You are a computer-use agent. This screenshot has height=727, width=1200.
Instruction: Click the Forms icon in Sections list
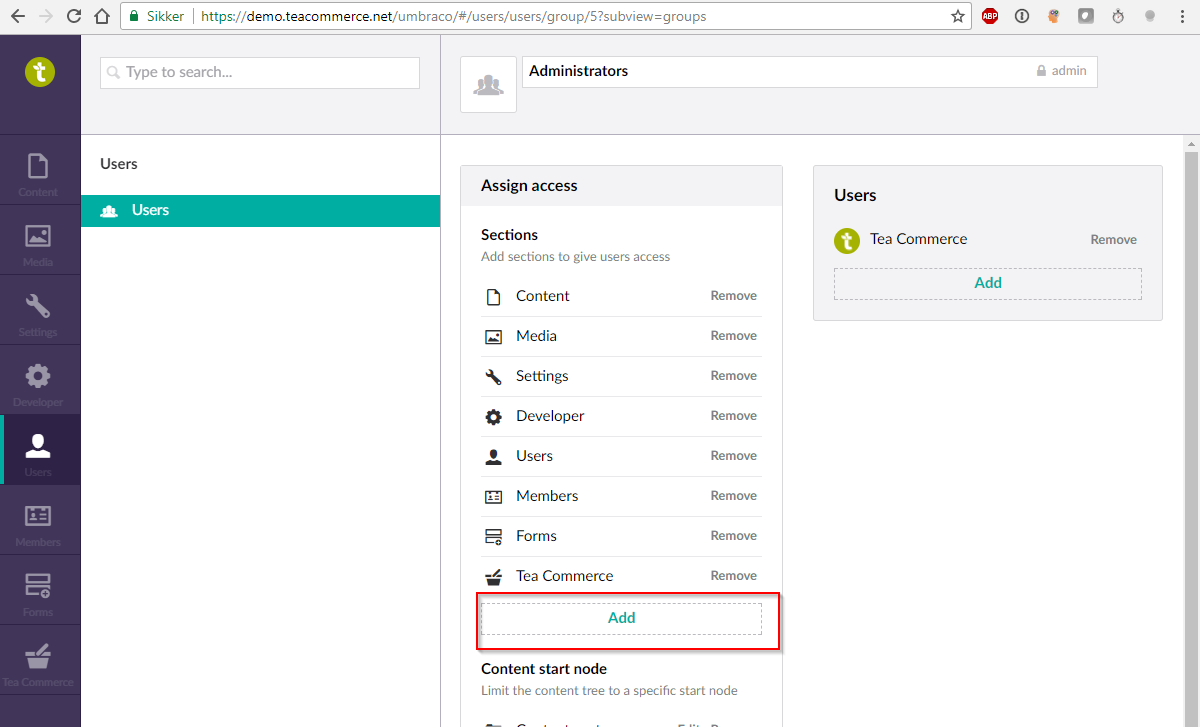[493, 537]
